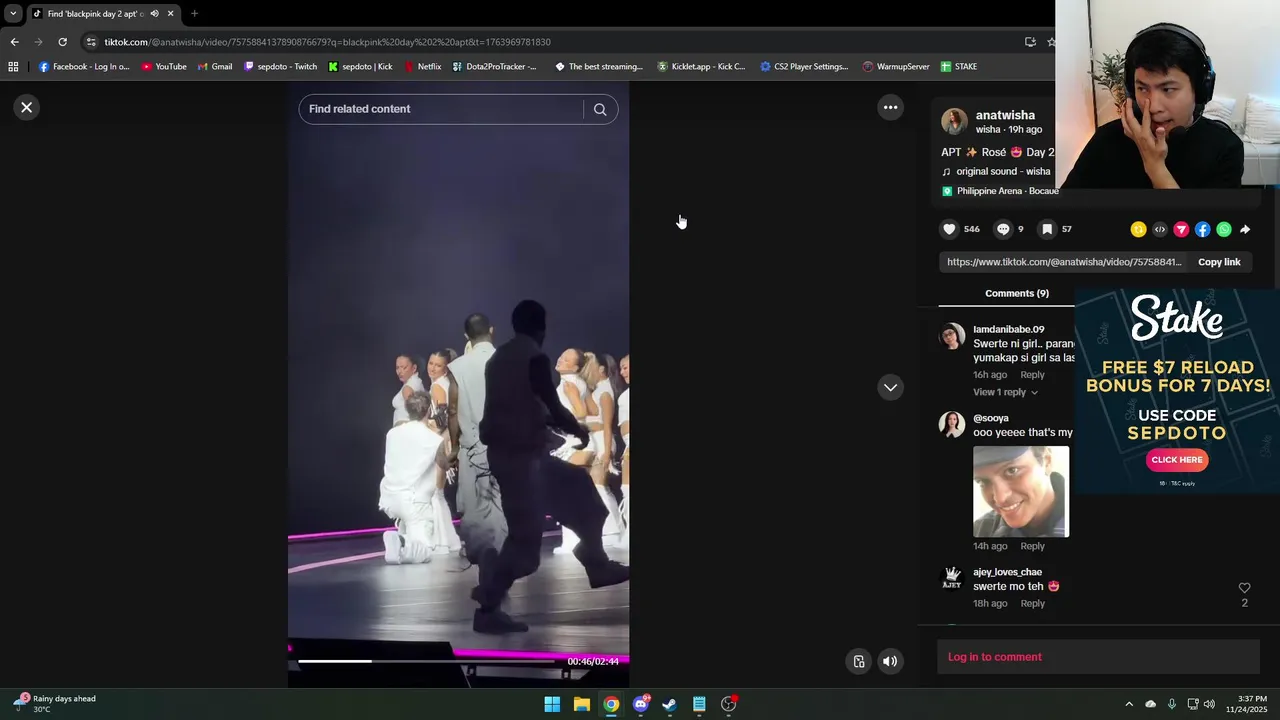Image resolution: width=1280 pixels, height=720 pixels.
Task: Open a new browser tab
Action: [194, 14]
